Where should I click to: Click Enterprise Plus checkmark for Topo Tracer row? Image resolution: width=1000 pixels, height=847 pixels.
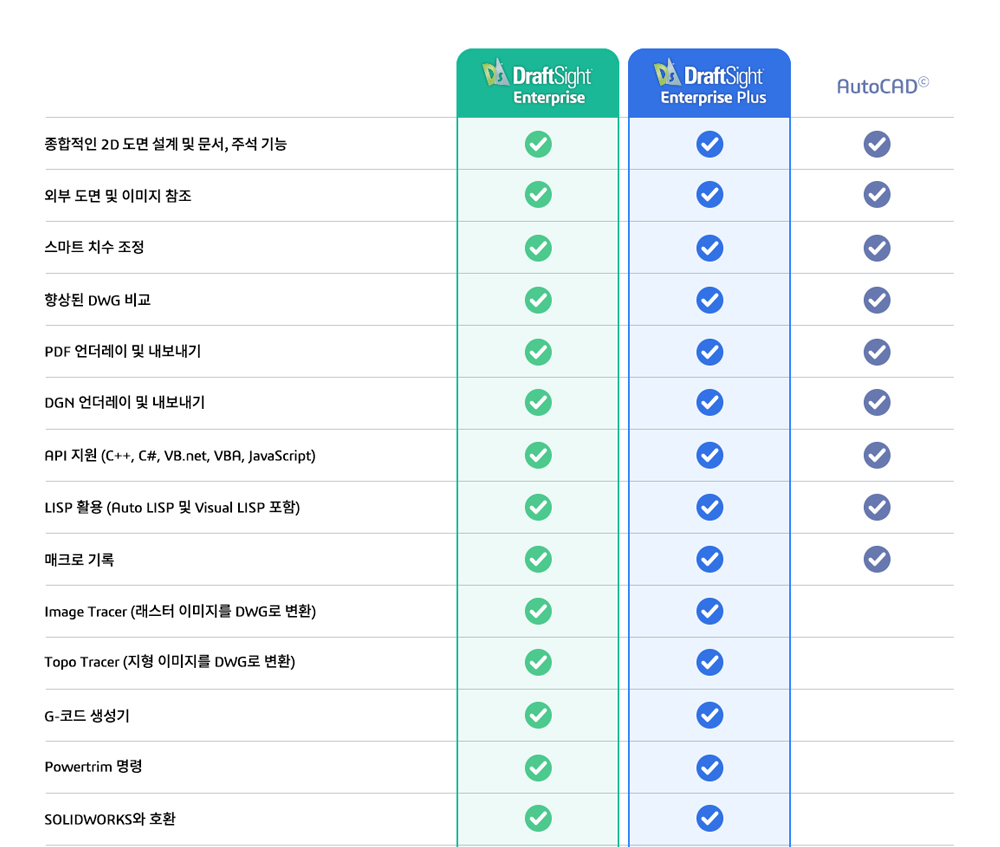[710, 662]
